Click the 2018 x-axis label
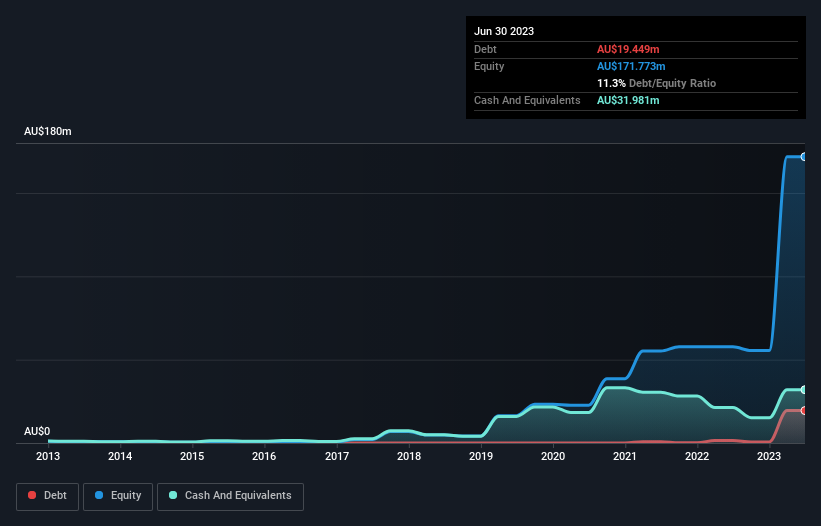 (409, 456)
